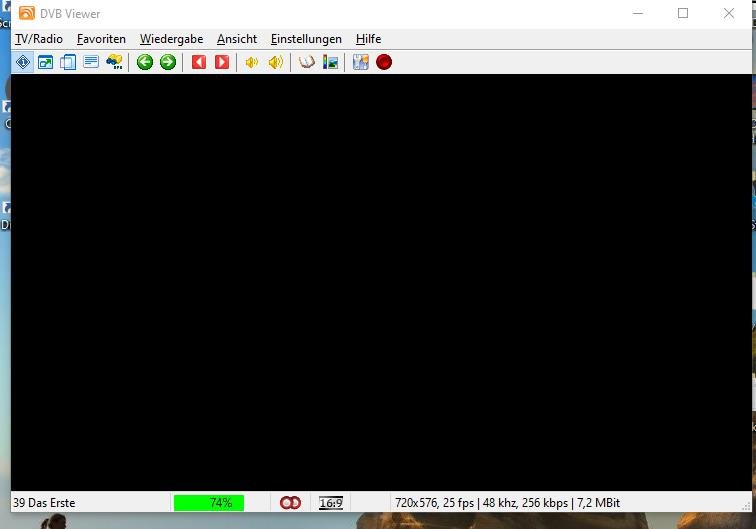Maximize the DVB Viewer window
This screenshot has width=756, height=529.
click(683, 14)
